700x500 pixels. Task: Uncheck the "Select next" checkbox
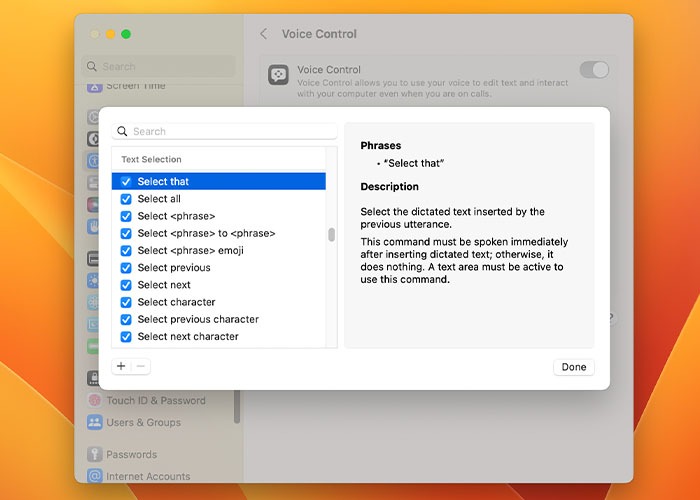click(x=126, y=285)
